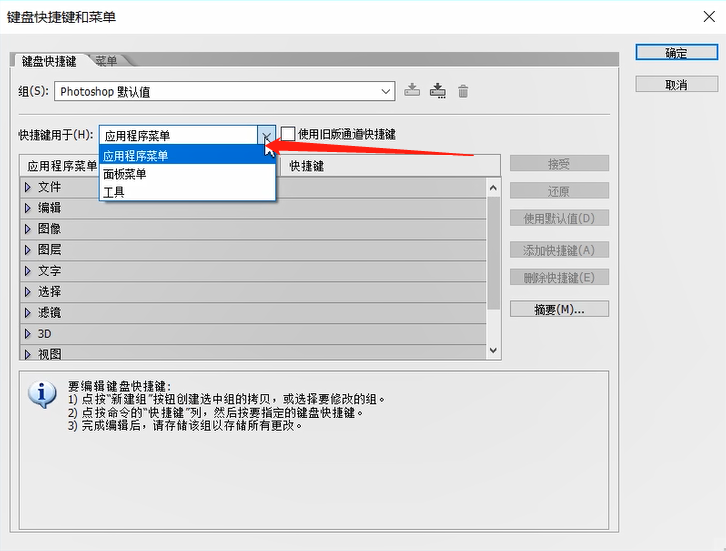
Task: Click the create new set icon
Action: [437, 91]
